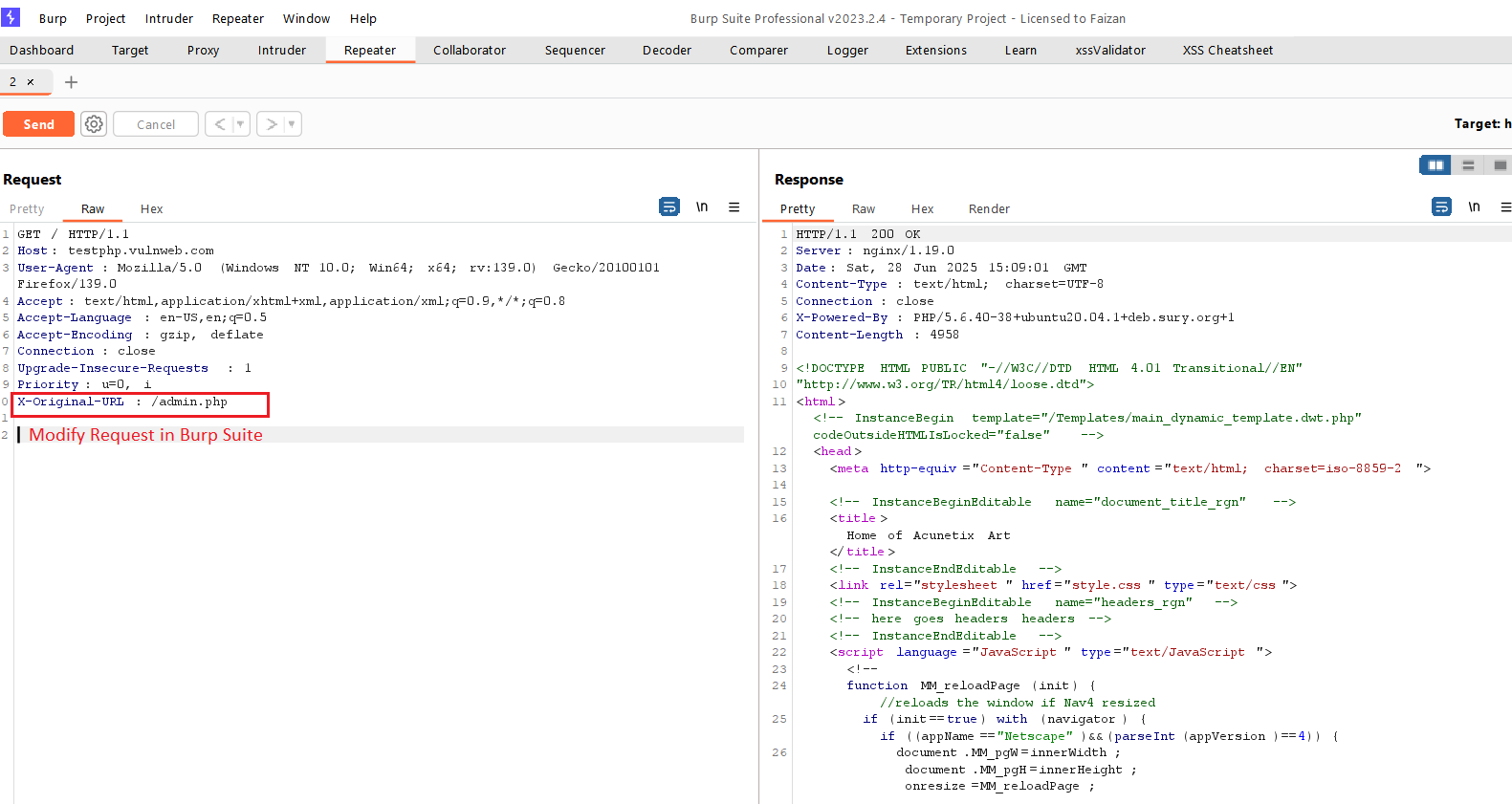Switch to the Comparer tab

point(758,50)
